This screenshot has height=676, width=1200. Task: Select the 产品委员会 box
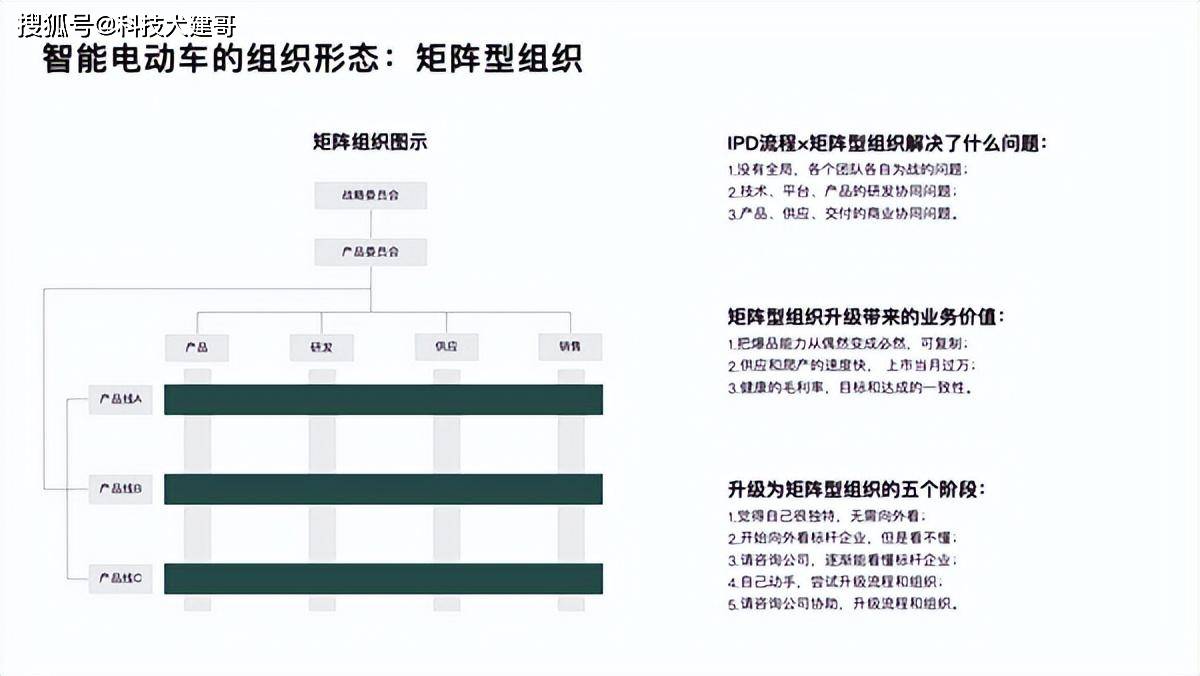coord(370,251)
